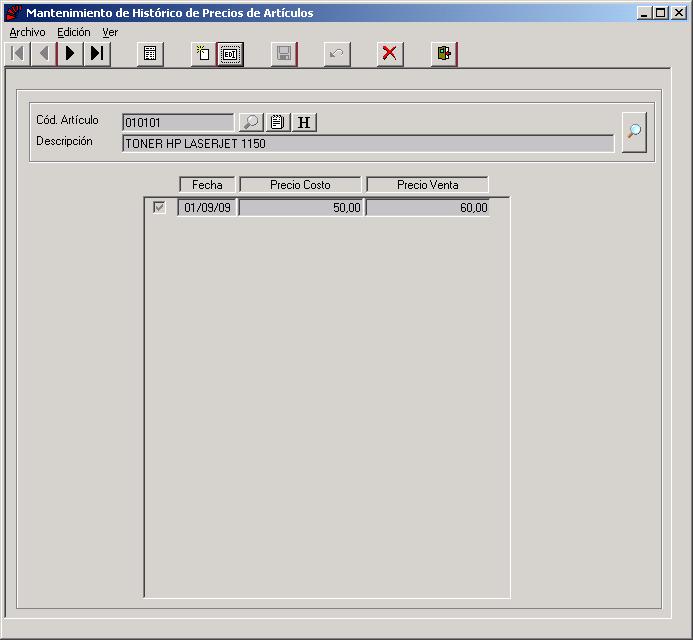Click the save diskette icon
The image size is (693, 640).
[284, 54]
